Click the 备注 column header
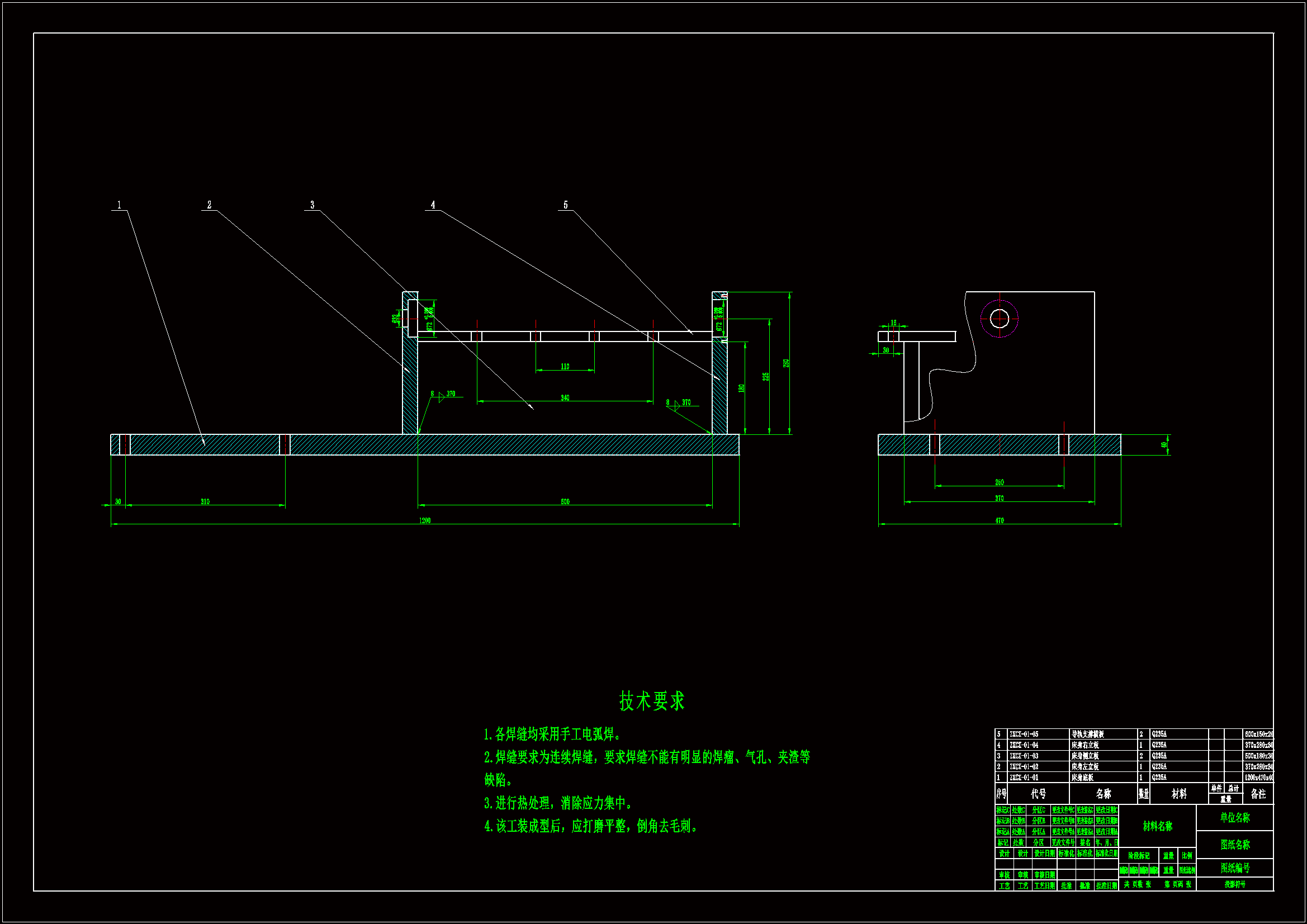 (x=1257, y=794)
